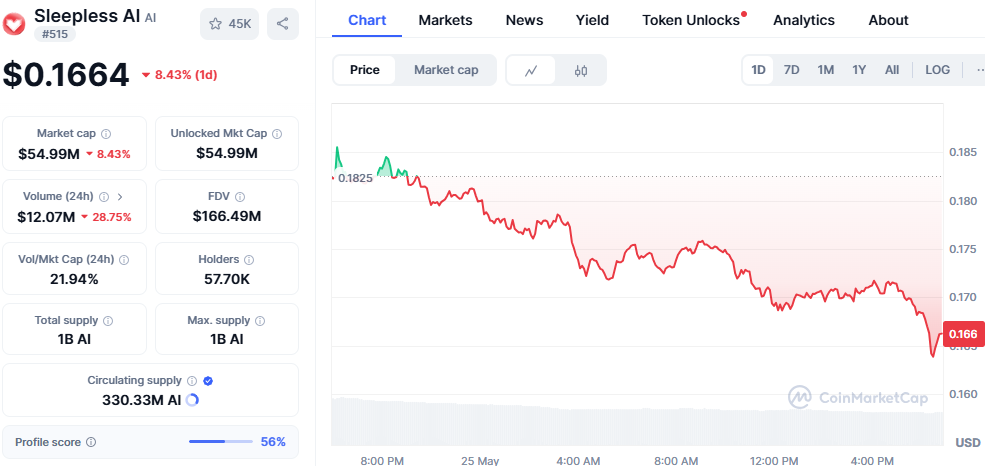Expand Volume (24h) chevron arrow
Screen dimensions: 985x466
[121, 197]
